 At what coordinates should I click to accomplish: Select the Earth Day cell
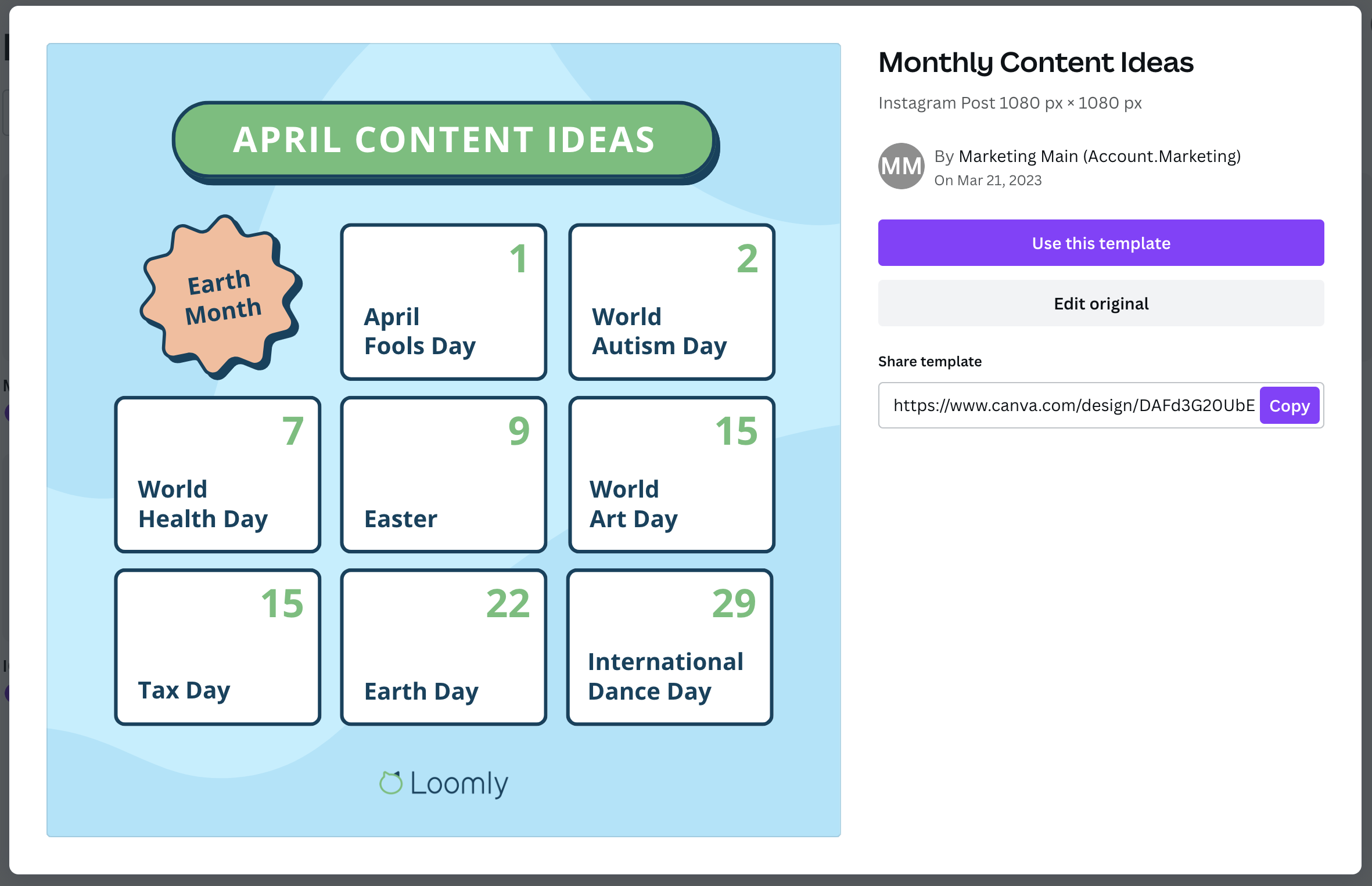443,646
